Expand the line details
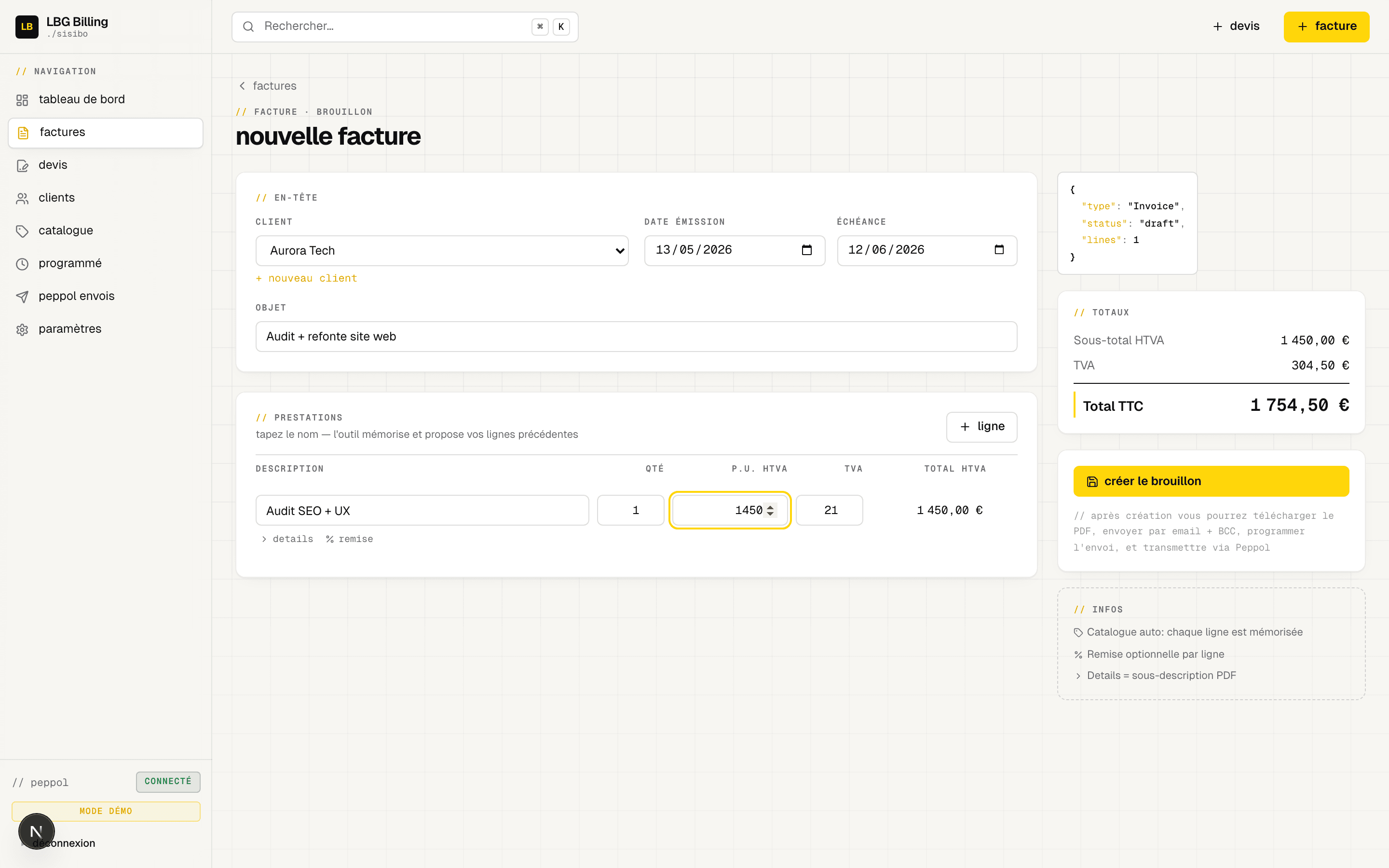1389x868 pixels. [287, 539]
